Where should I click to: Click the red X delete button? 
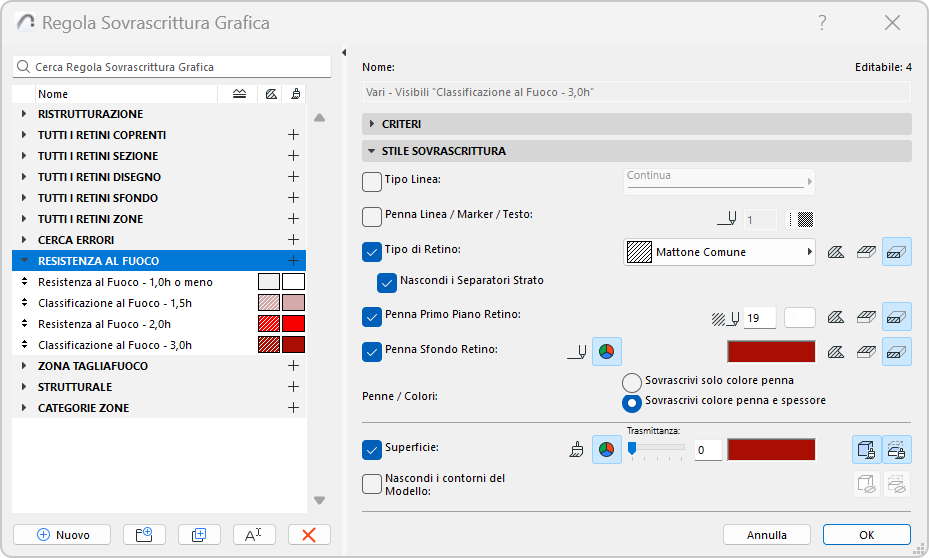(309, 535)
